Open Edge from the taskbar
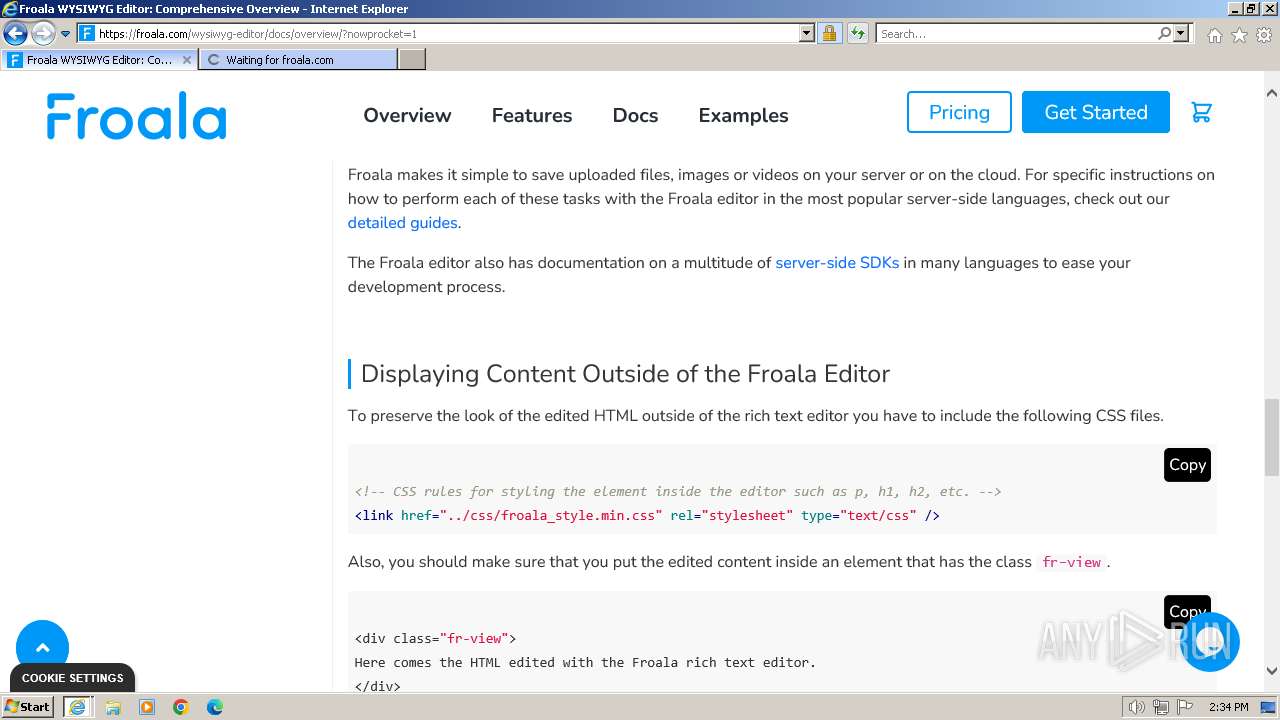Viewport: 1280px width, 720px height. (x=215, y=707)
